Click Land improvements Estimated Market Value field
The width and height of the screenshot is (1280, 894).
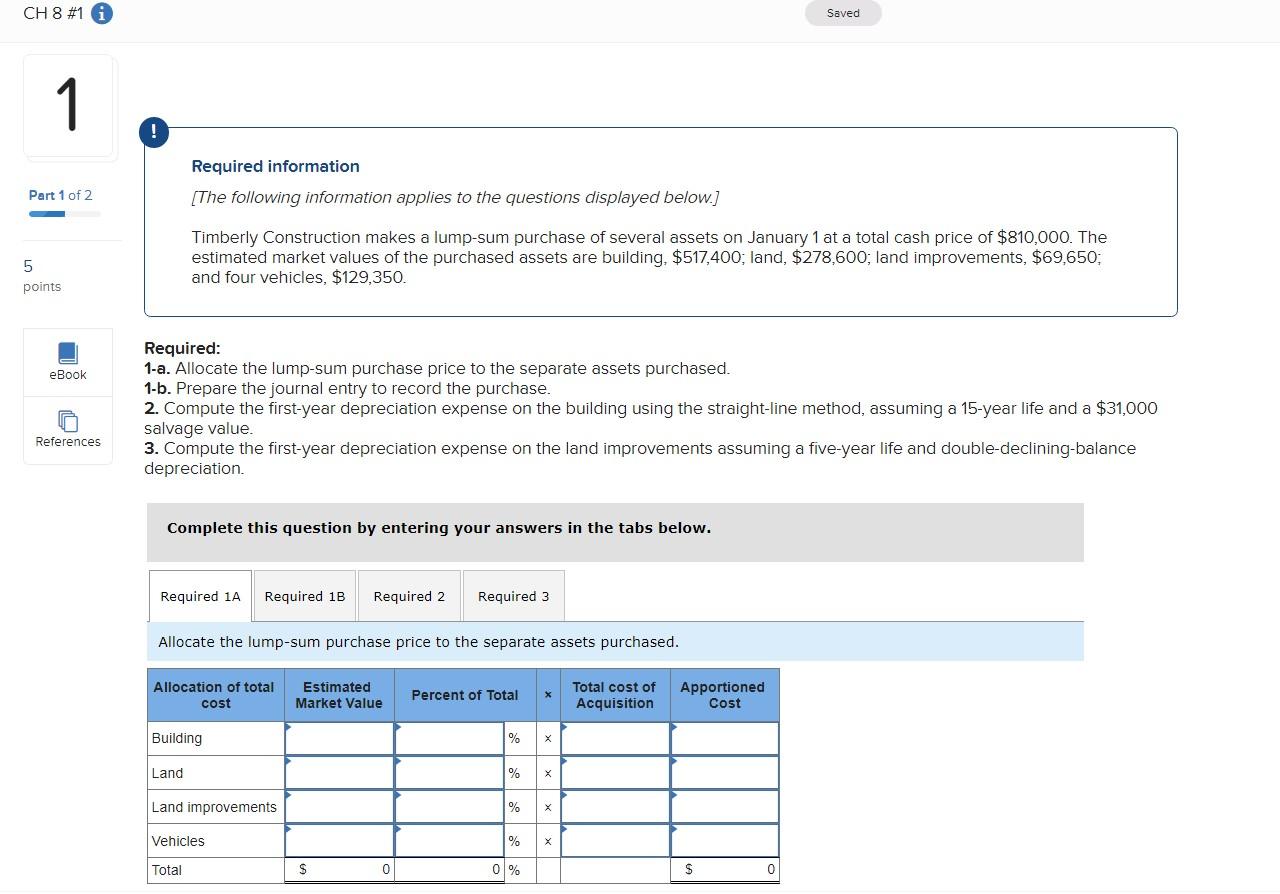coord(339,807)
